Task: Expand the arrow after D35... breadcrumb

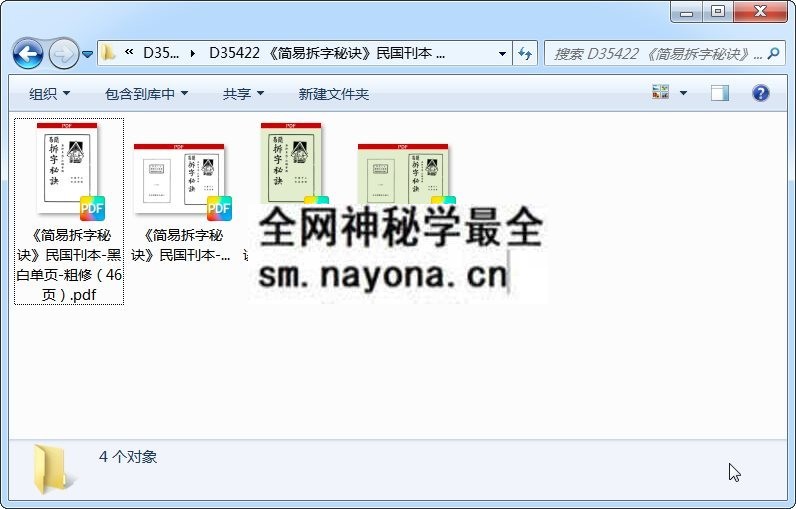Action: [193, 53]
